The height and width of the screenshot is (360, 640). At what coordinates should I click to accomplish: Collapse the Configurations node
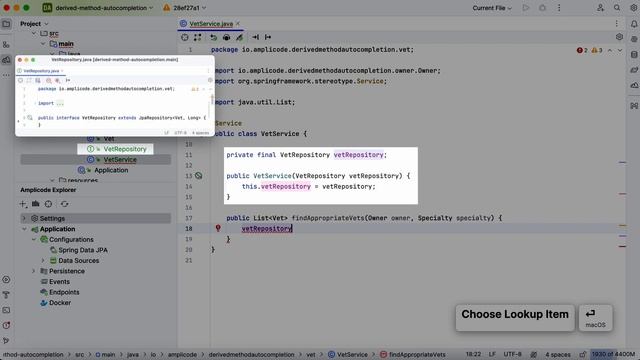click(x=34, y=240)
